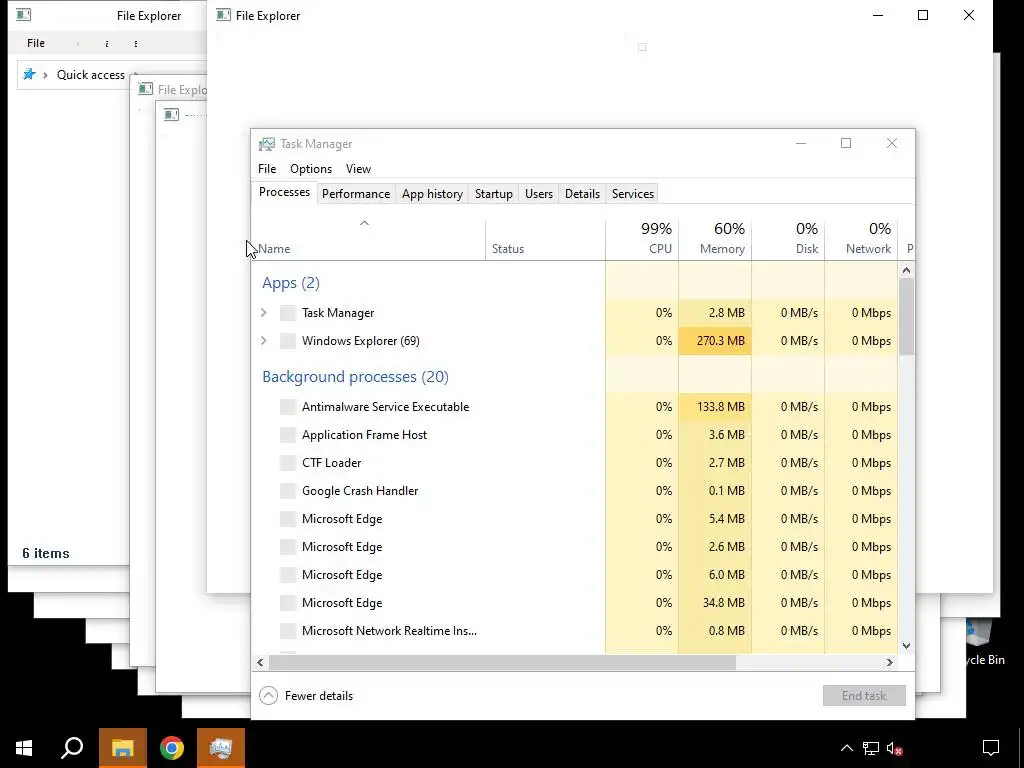Click vertical scrollbar down arrow
The width and height of the screenshot is (1024, 768).
click(906, 646)
